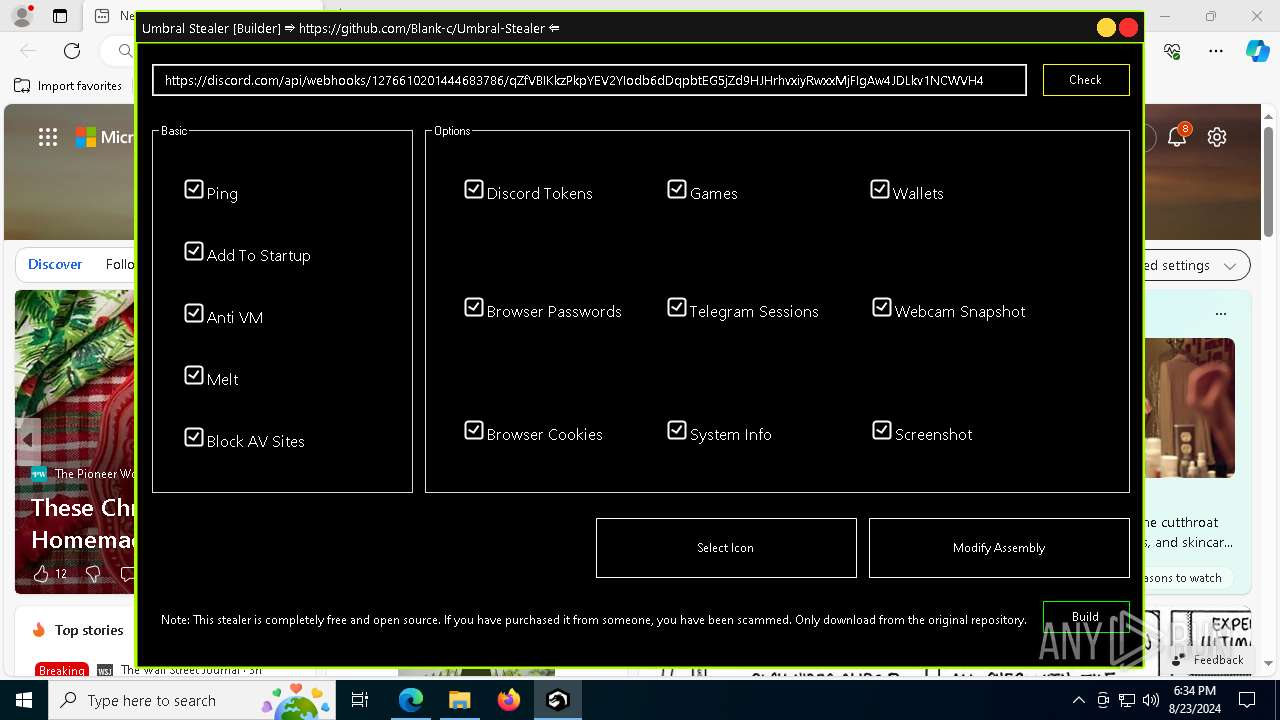
Task: Click the Umbral Stealer taskbar icon
Action: [x=558, y=700]
